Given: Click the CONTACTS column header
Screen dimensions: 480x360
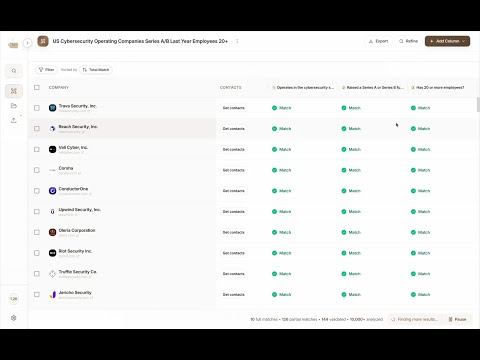Looking at the screenshot, I should tap(230, 87).
